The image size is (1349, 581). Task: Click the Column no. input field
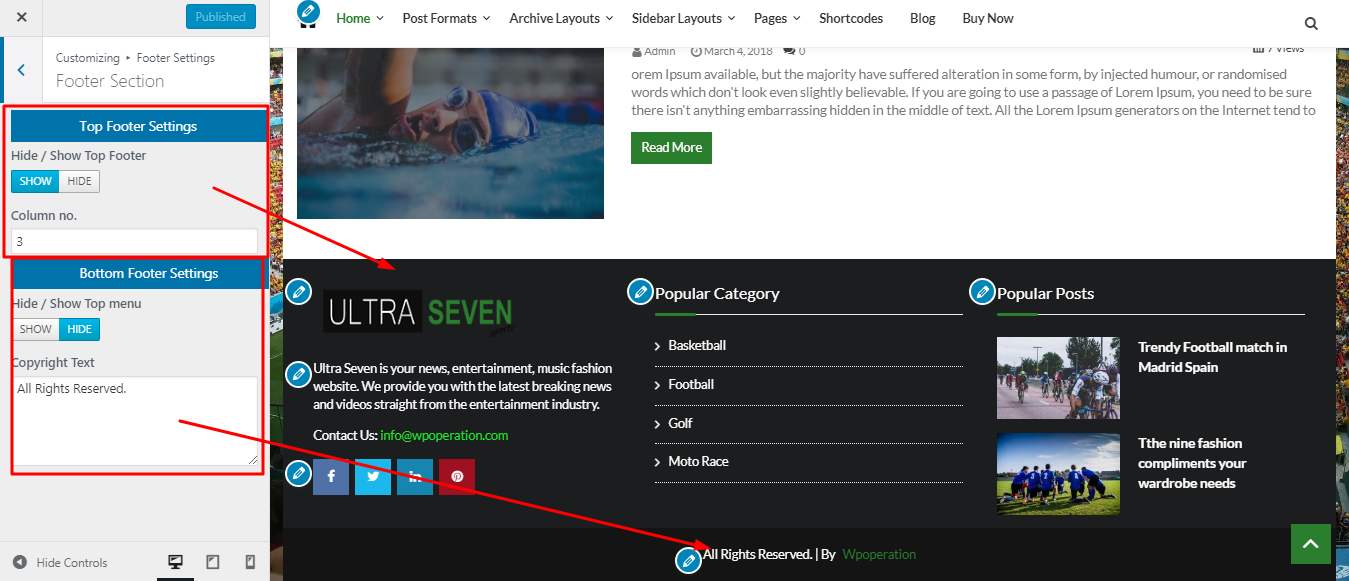click(x=134, y=241)
